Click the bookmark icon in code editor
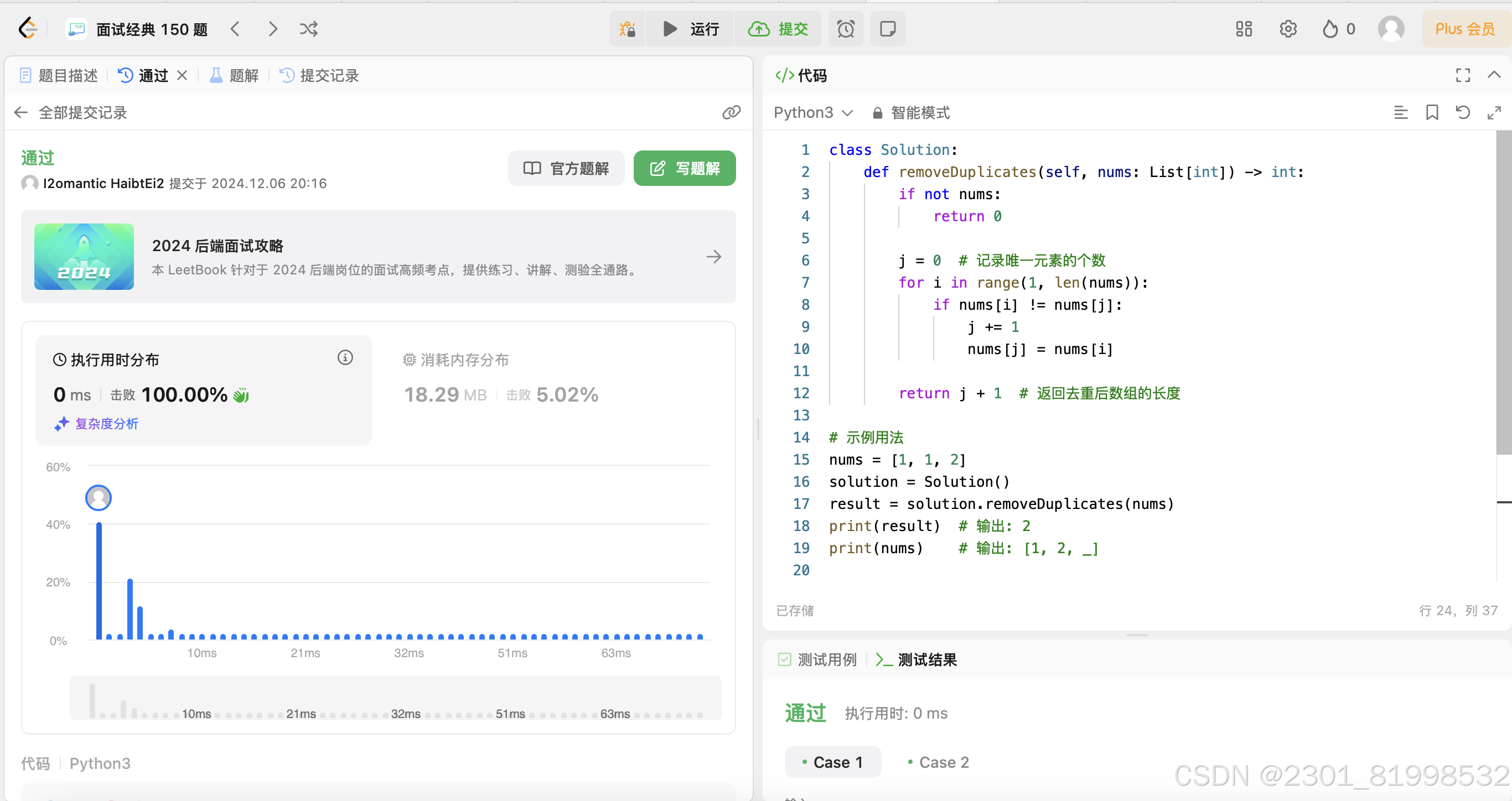The width and height of the screenshot is (1512, 801). (x=1432, y=112)
